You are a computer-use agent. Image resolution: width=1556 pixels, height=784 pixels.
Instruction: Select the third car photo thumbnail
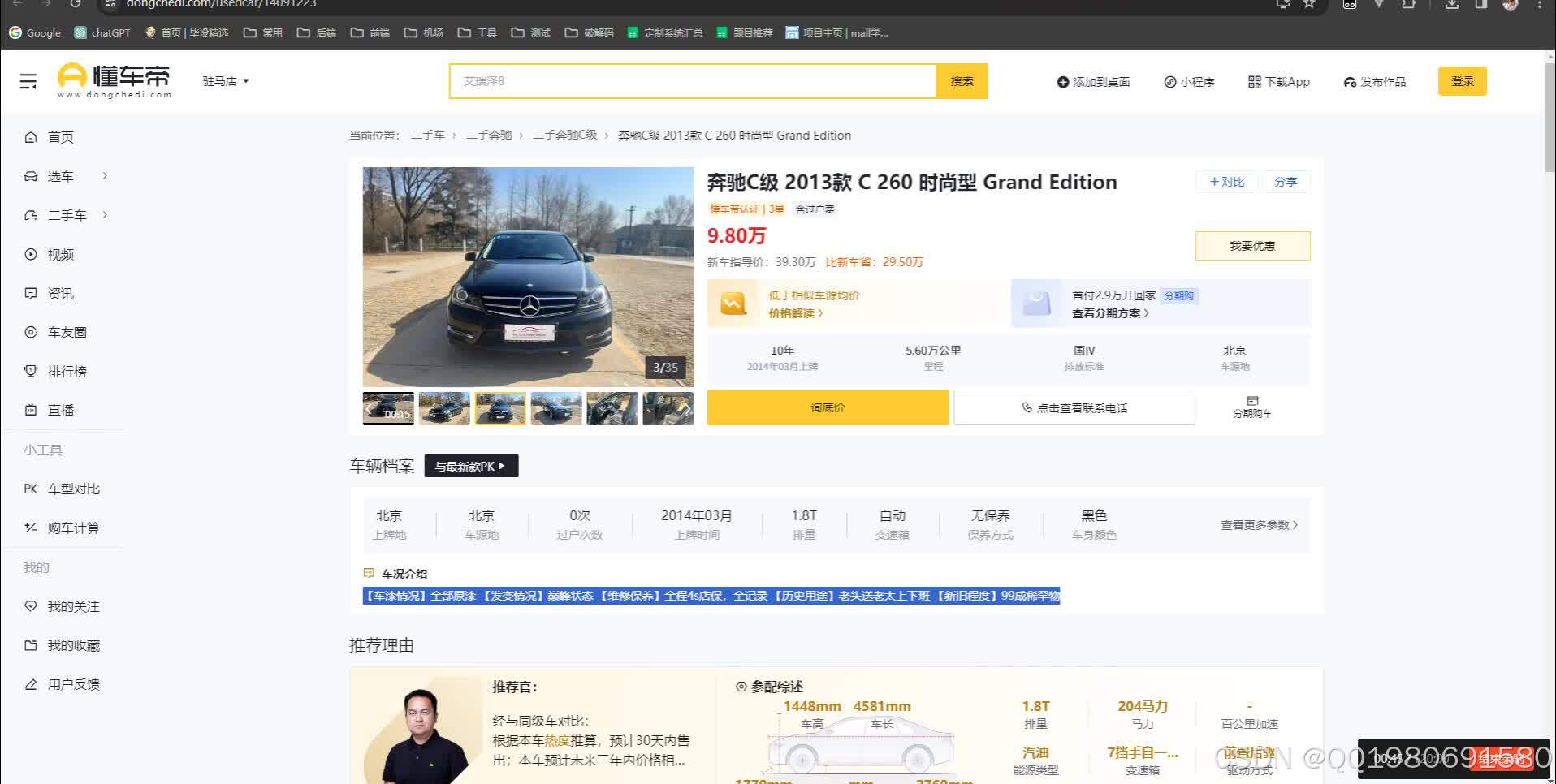(x=500, y=408)
